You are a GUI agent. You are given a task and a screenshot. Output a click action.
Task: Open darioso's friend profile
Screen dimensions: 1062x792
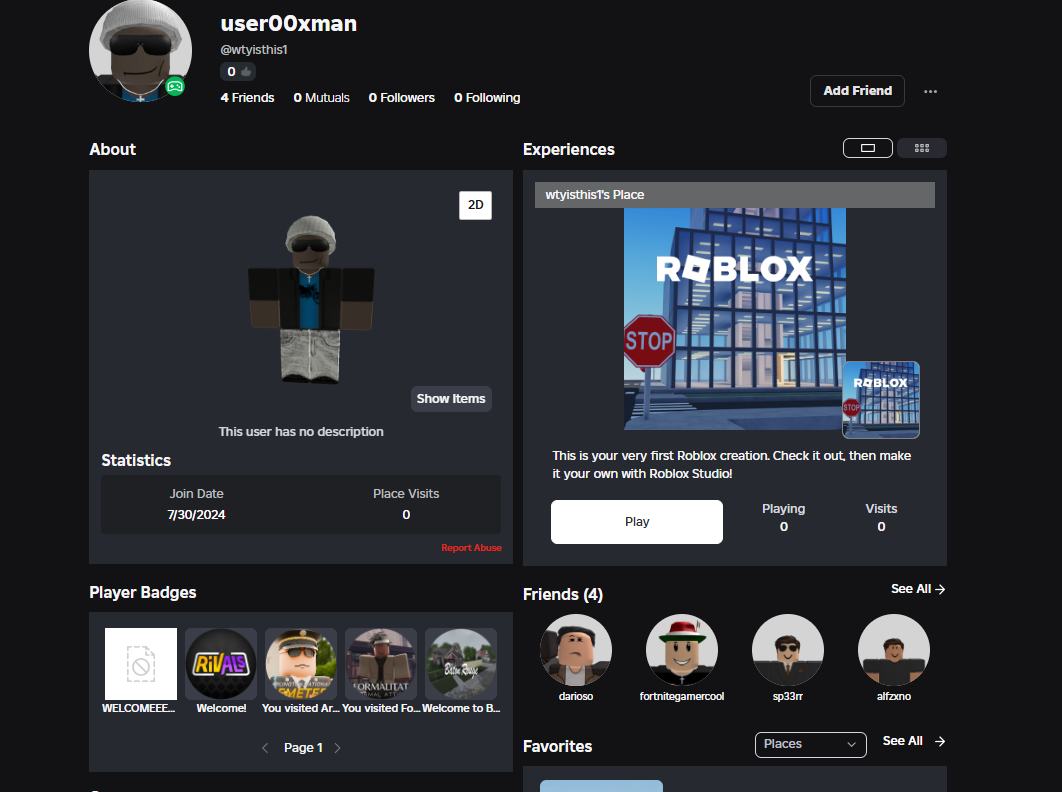coord(576,650)
